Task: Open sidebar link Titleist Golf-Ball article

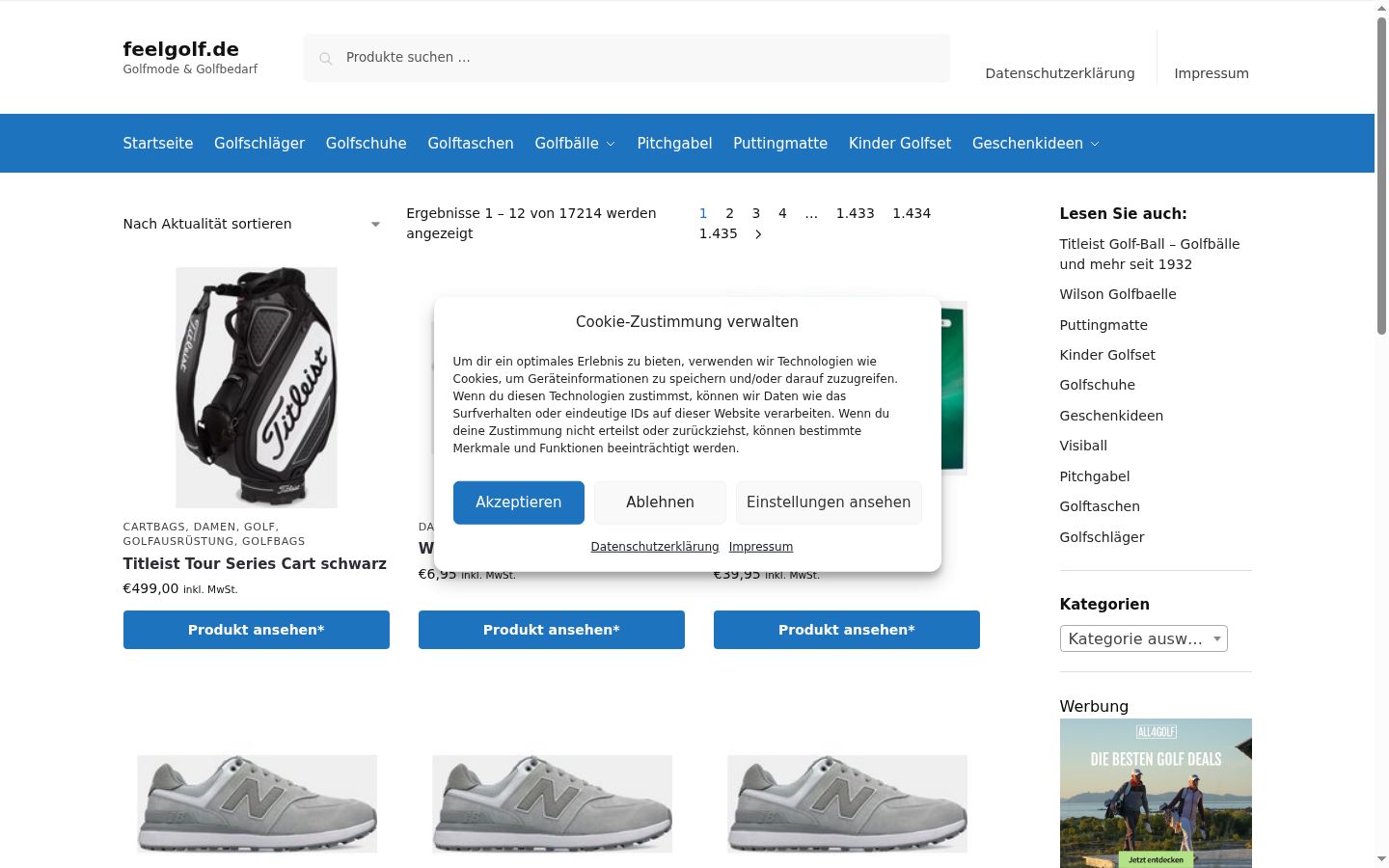Action: (1150, 254)
